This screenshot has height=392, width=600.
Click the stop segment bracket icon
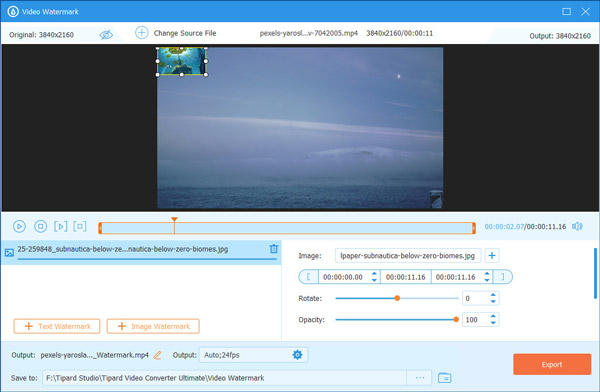click(80, 227)
